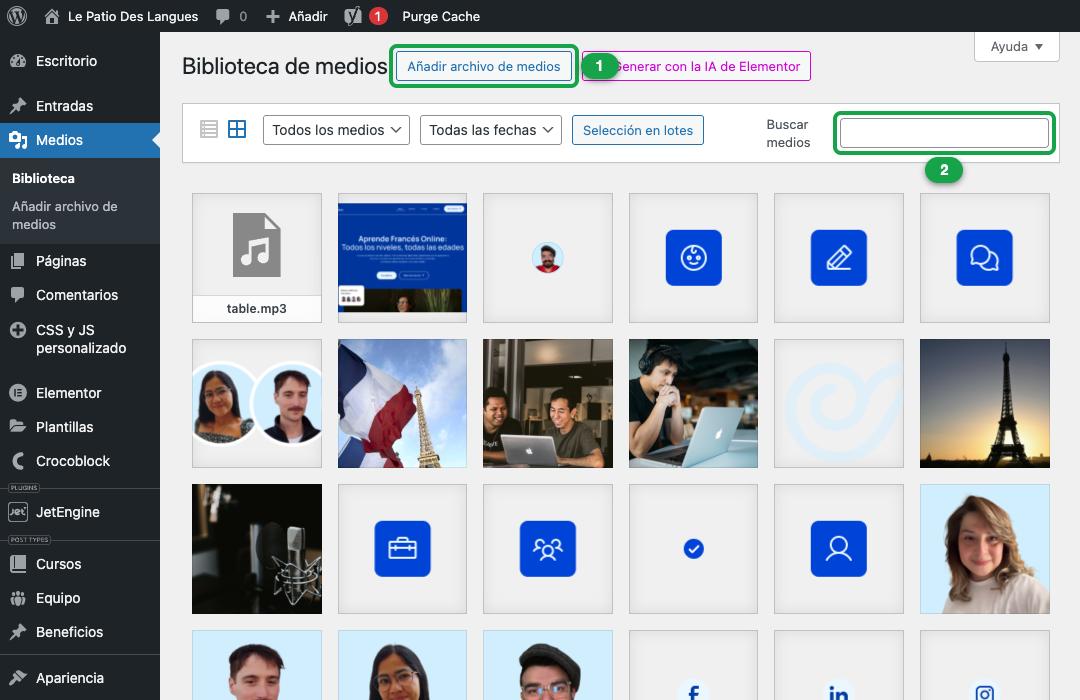
Task: Expand the Ayuda help panel
Action: click(x=1016, y=46)
